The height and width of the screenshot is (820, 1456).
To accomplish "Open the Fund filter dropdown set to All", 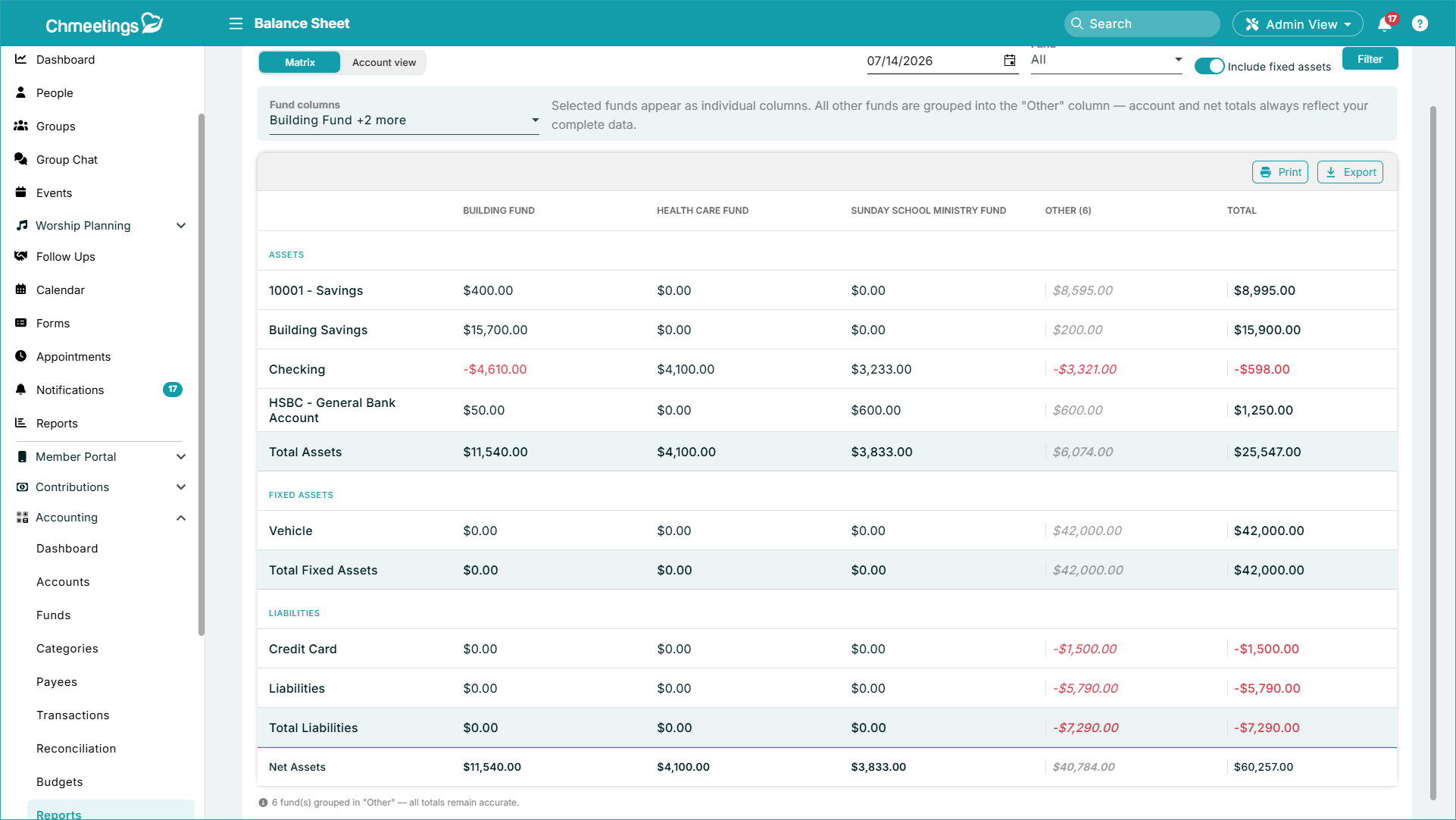I will coord(1106,60).
